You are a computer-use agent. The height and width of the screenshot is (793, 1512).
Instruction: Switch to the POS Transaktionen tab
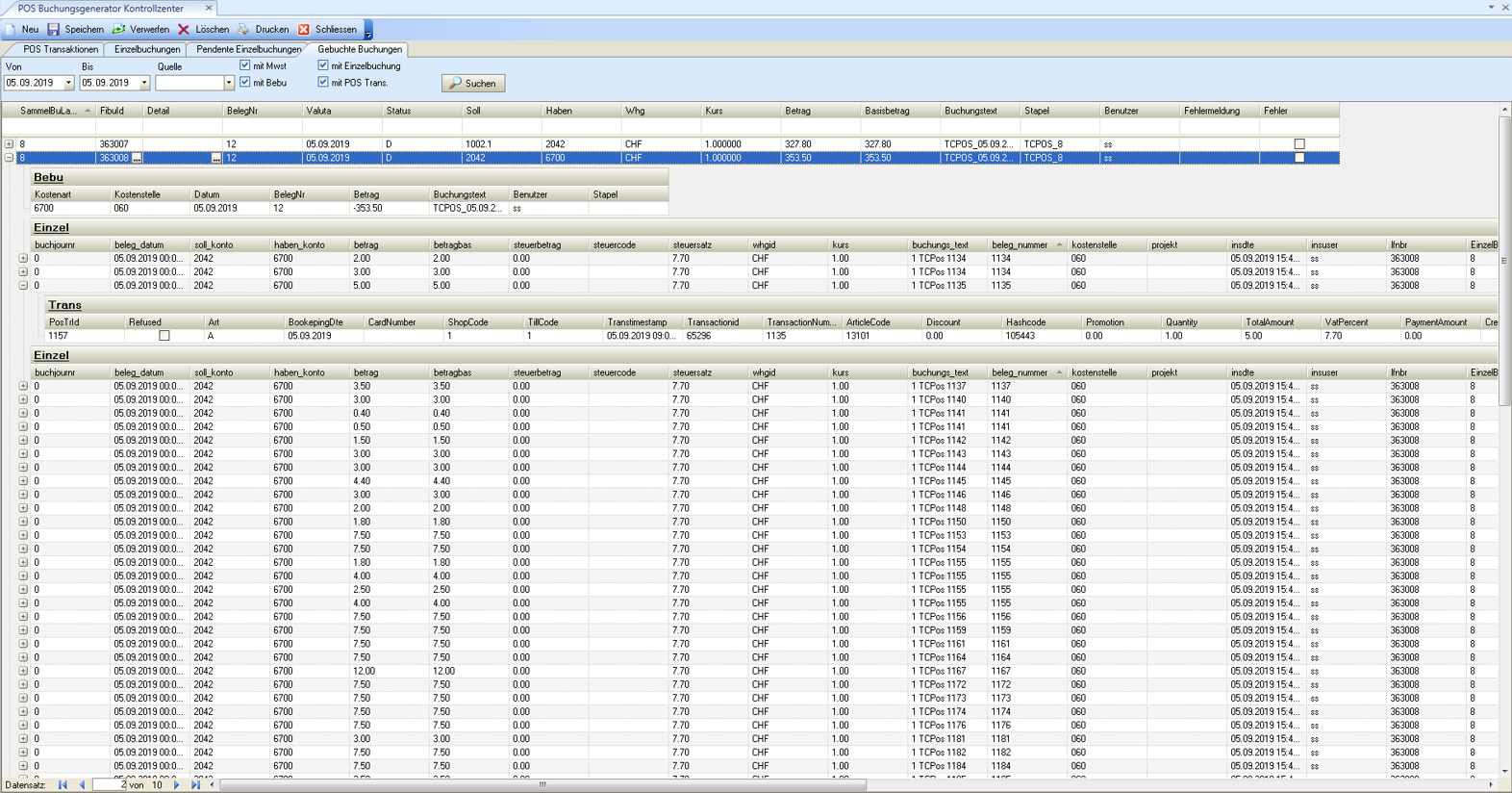[61, 49]
